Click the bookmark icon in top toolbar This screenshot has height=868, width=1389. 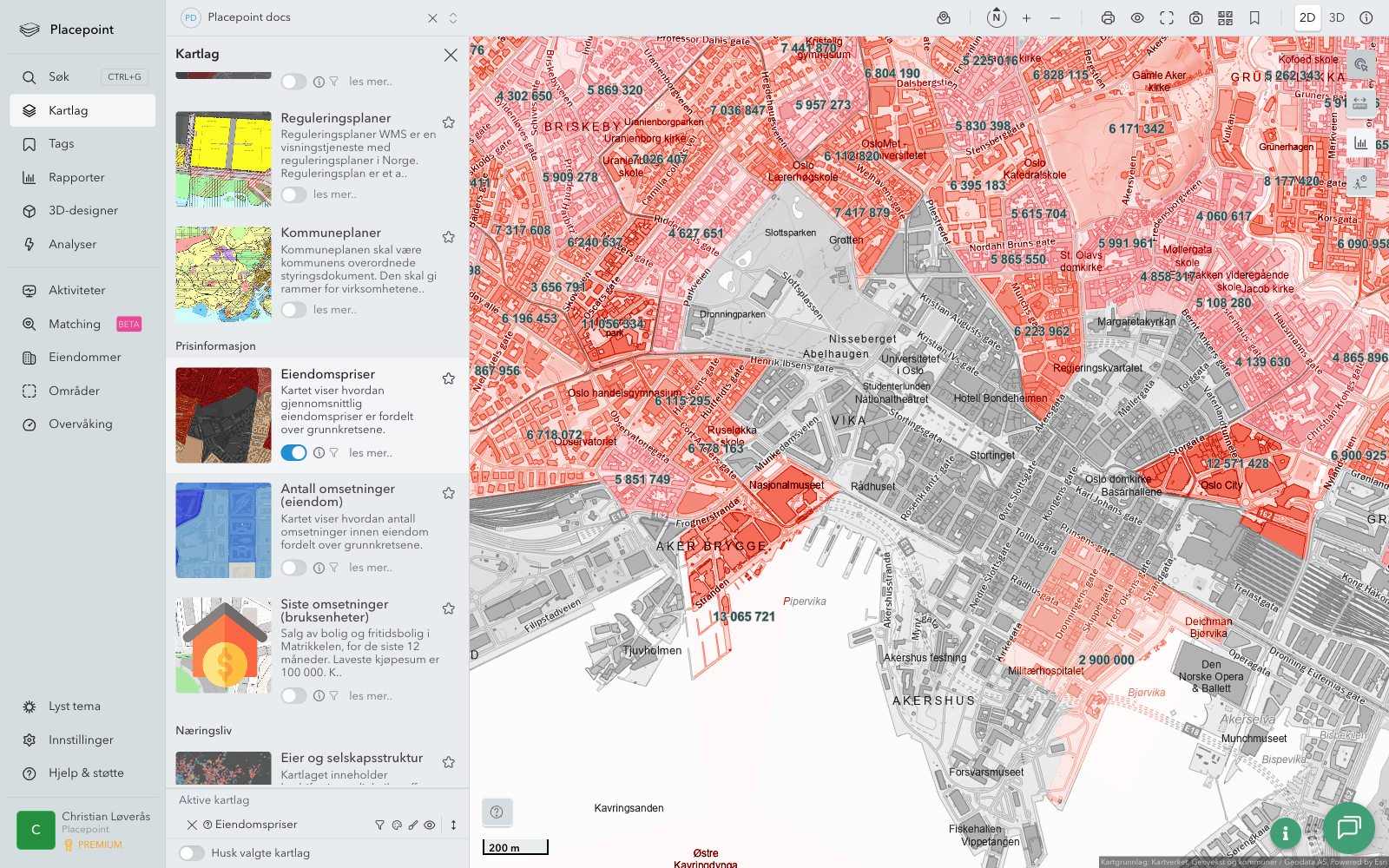pos(1254,18)
